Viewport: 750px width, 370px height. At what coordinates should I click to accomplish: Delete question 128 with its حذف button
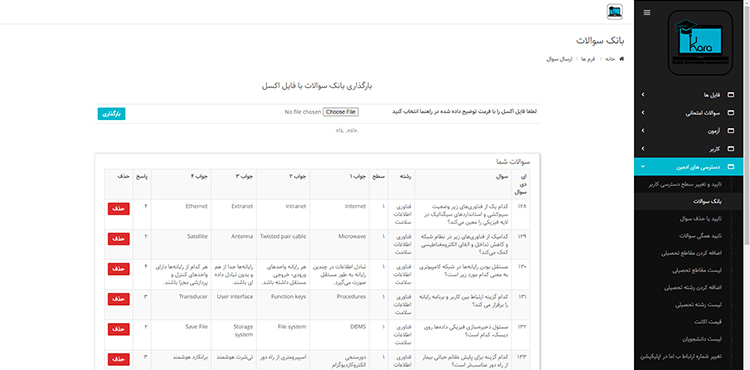pos(119,208)
